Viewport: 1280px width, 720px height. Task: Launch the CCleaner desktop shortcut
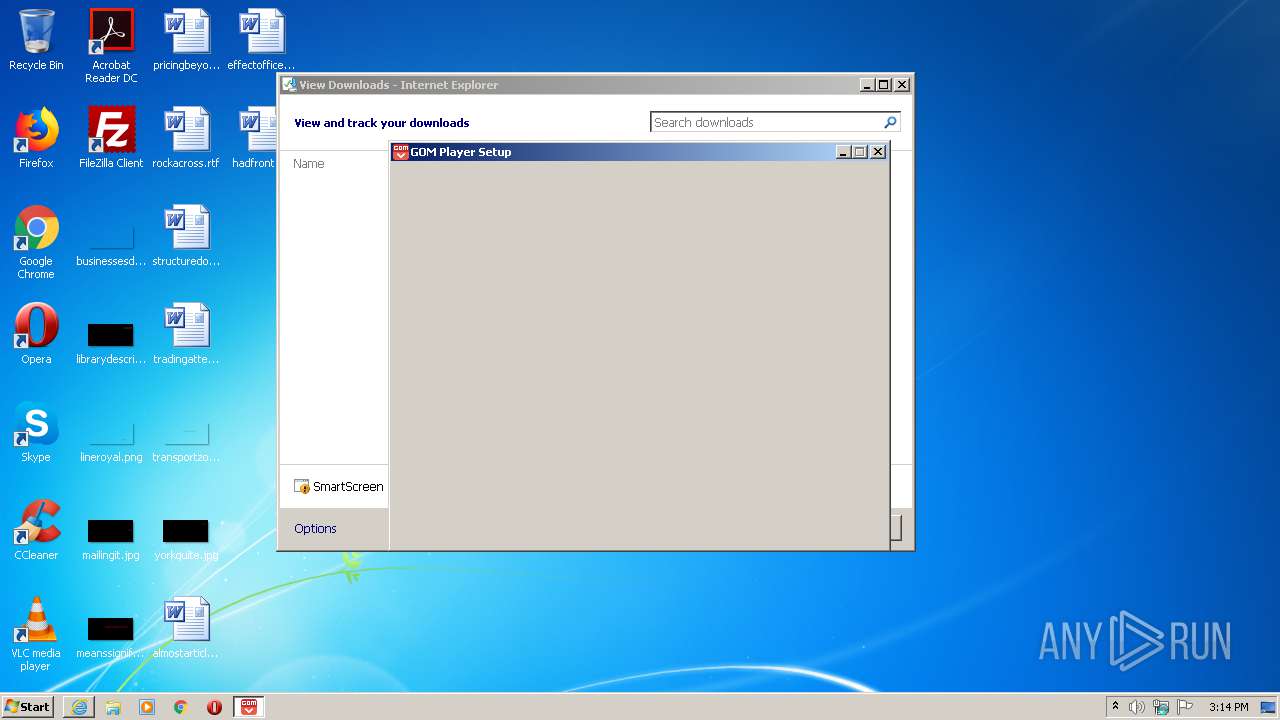tap(36, 530)
